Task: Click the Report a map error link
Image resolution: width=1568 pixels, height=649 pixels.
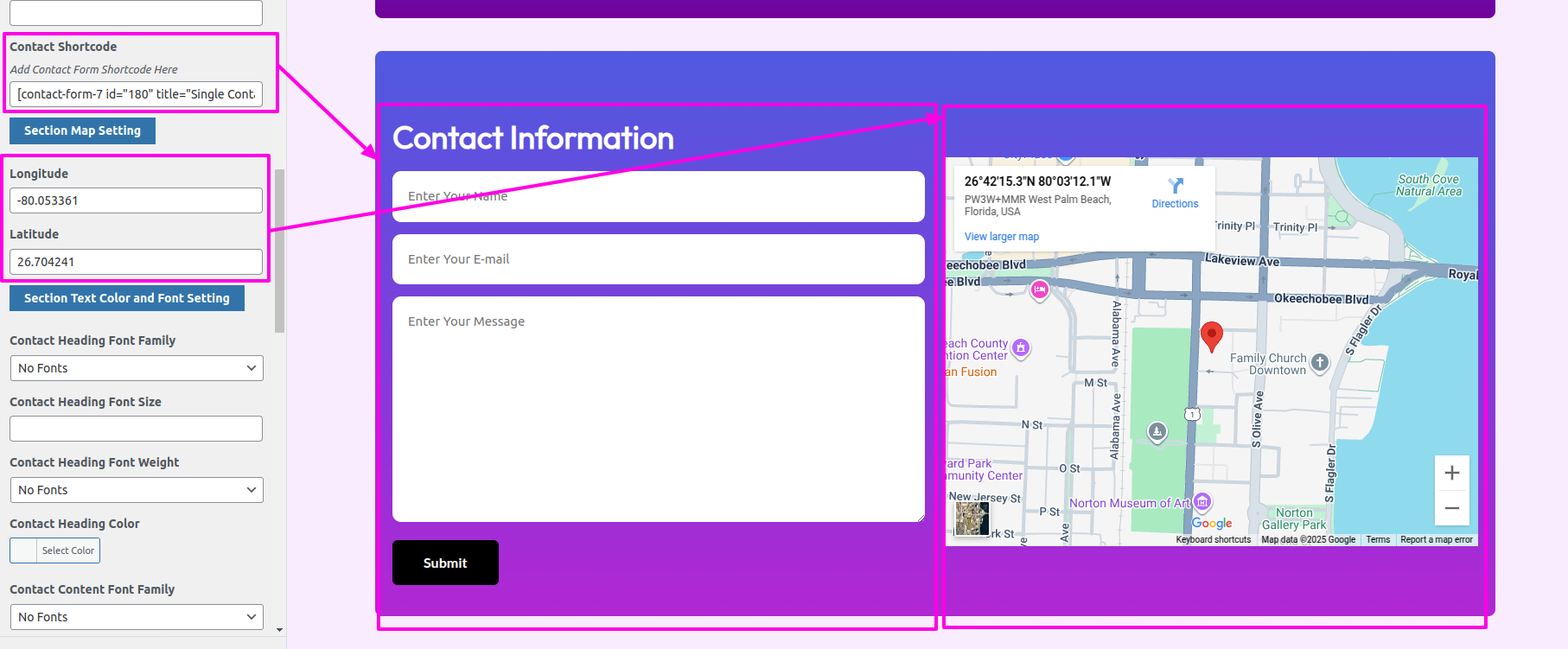Action: coord(1436,539)
